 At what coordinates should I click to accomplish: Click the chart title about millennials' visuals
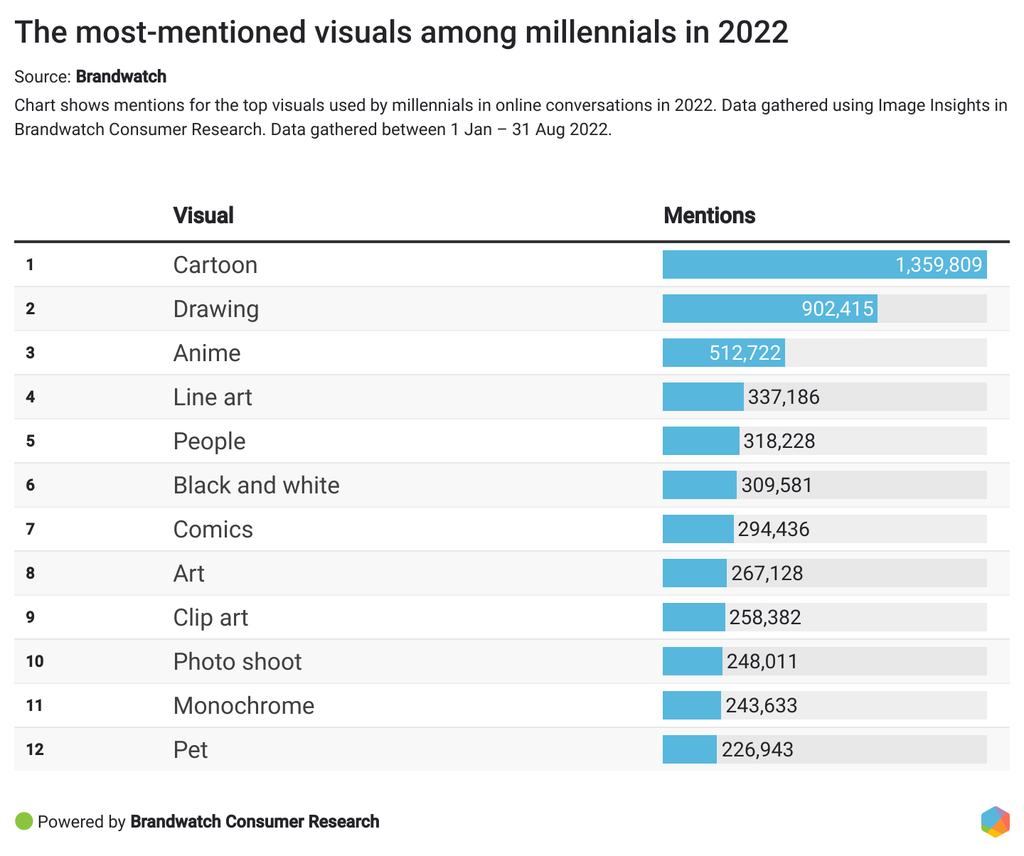(x=401, y=32)
